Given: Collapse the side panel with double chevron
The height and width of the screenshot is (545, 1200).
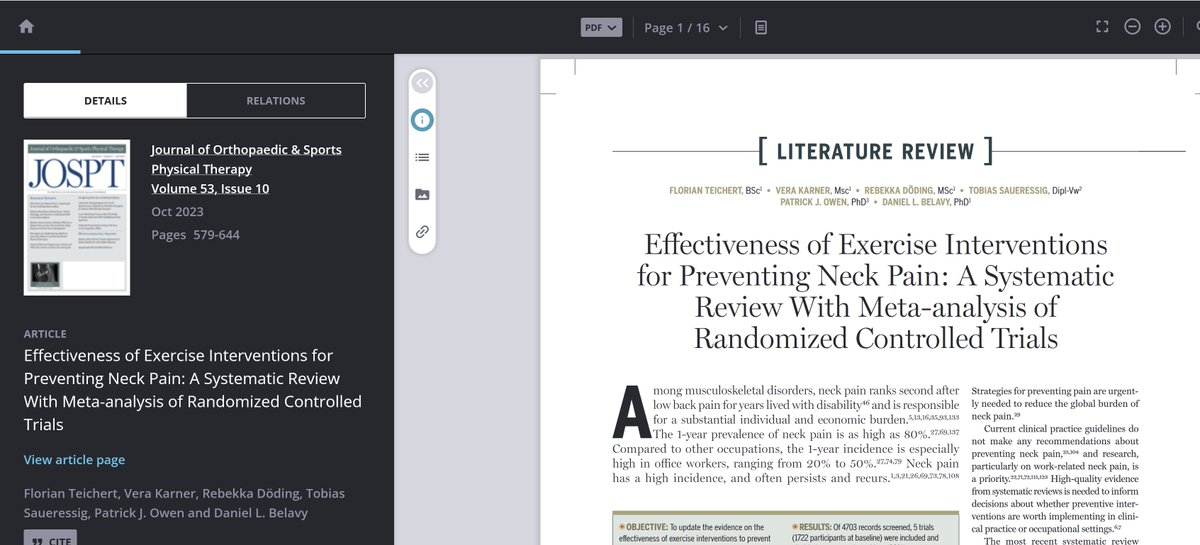Looking at the screenshot, I should [422, 84].
